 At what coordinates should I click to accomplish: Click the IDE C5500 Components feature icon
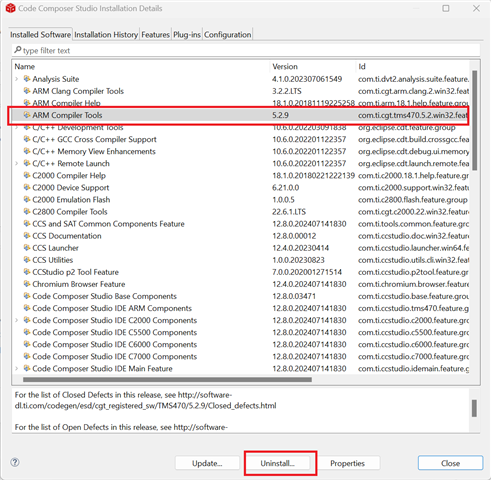(x=27, y=332)
